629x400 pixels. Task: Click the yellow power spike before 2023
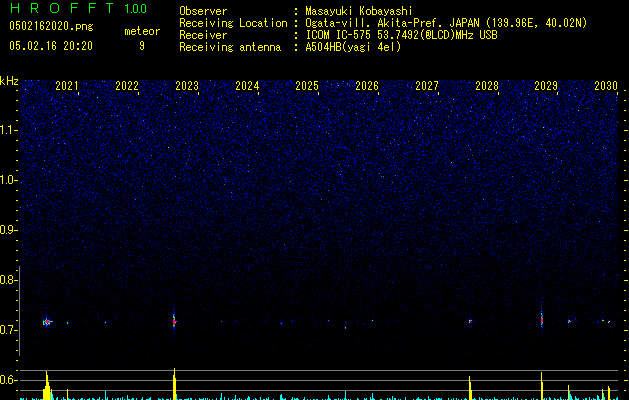click(174, 384)
